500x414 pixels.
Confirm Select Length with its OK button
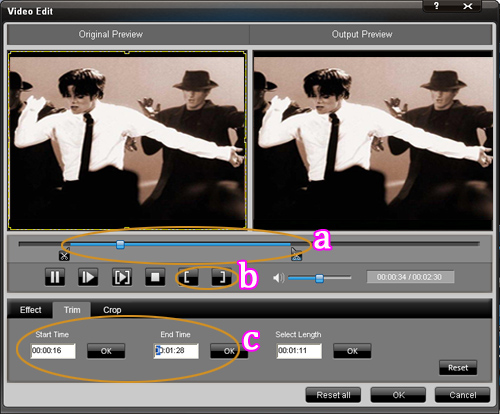352,351
